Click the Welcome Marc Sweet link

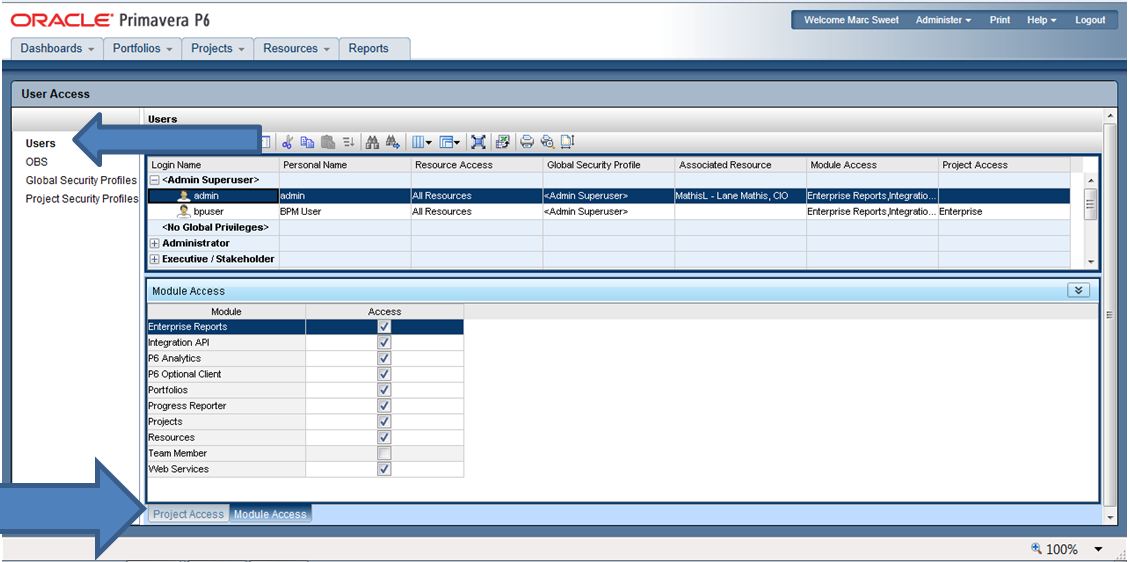(x=851, y=20)
